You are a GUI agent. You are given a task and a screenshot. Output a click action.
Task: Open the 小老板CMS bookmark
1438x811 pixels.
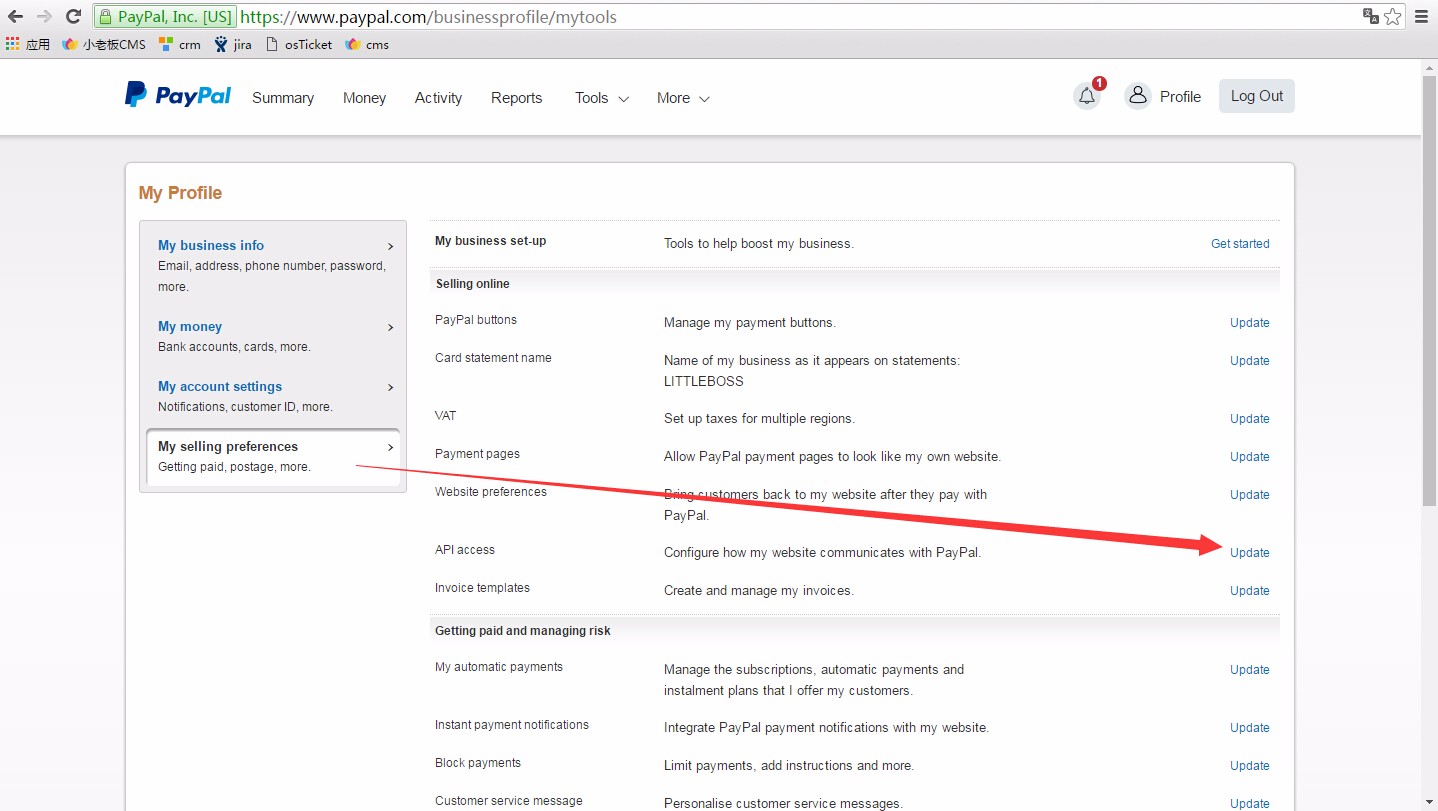point(104,44)
